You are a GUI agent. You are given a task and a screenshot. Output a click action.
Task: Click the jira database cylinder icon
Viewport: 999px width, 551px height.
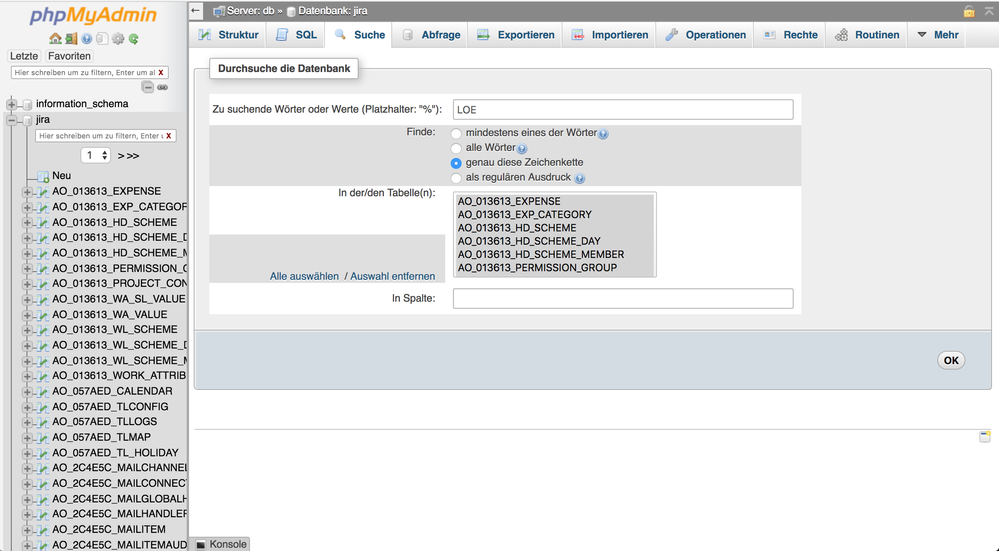[x=27, y=120]
